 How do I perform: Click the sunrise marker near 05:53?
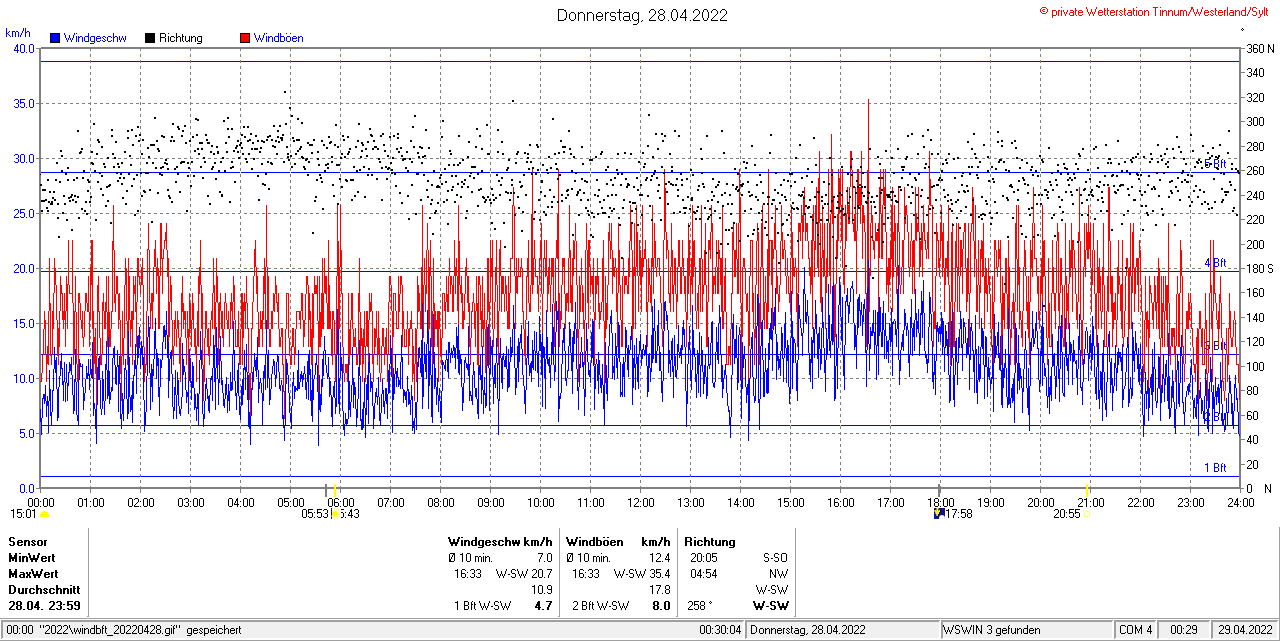click(x=334, y=514)
